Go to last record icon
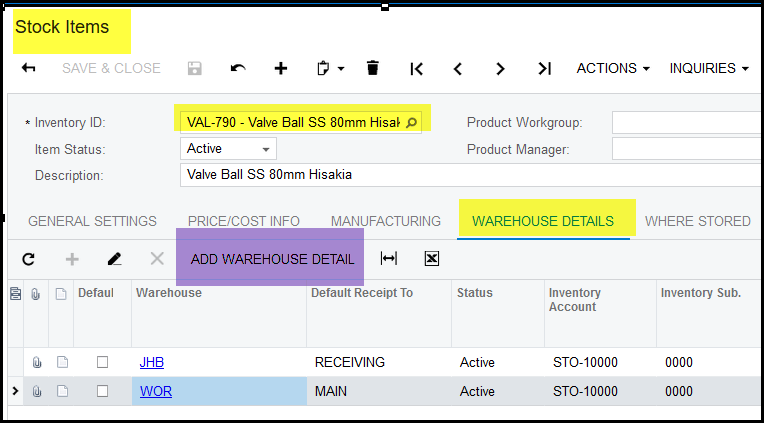This screenshot has height=423, width=764. [544, 68]
